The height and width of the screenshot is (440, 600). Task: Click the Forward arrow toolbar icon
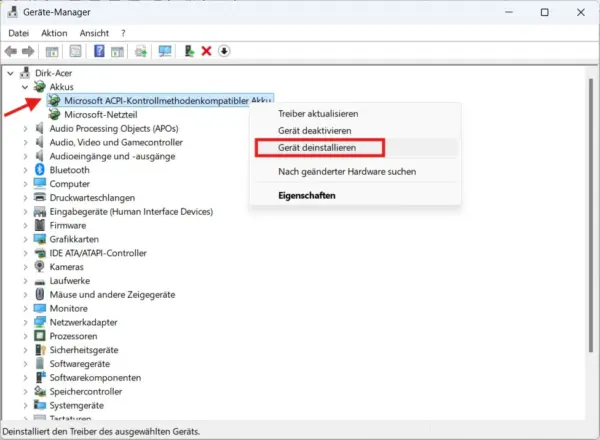pyautogui.click(x=28, y=51)
